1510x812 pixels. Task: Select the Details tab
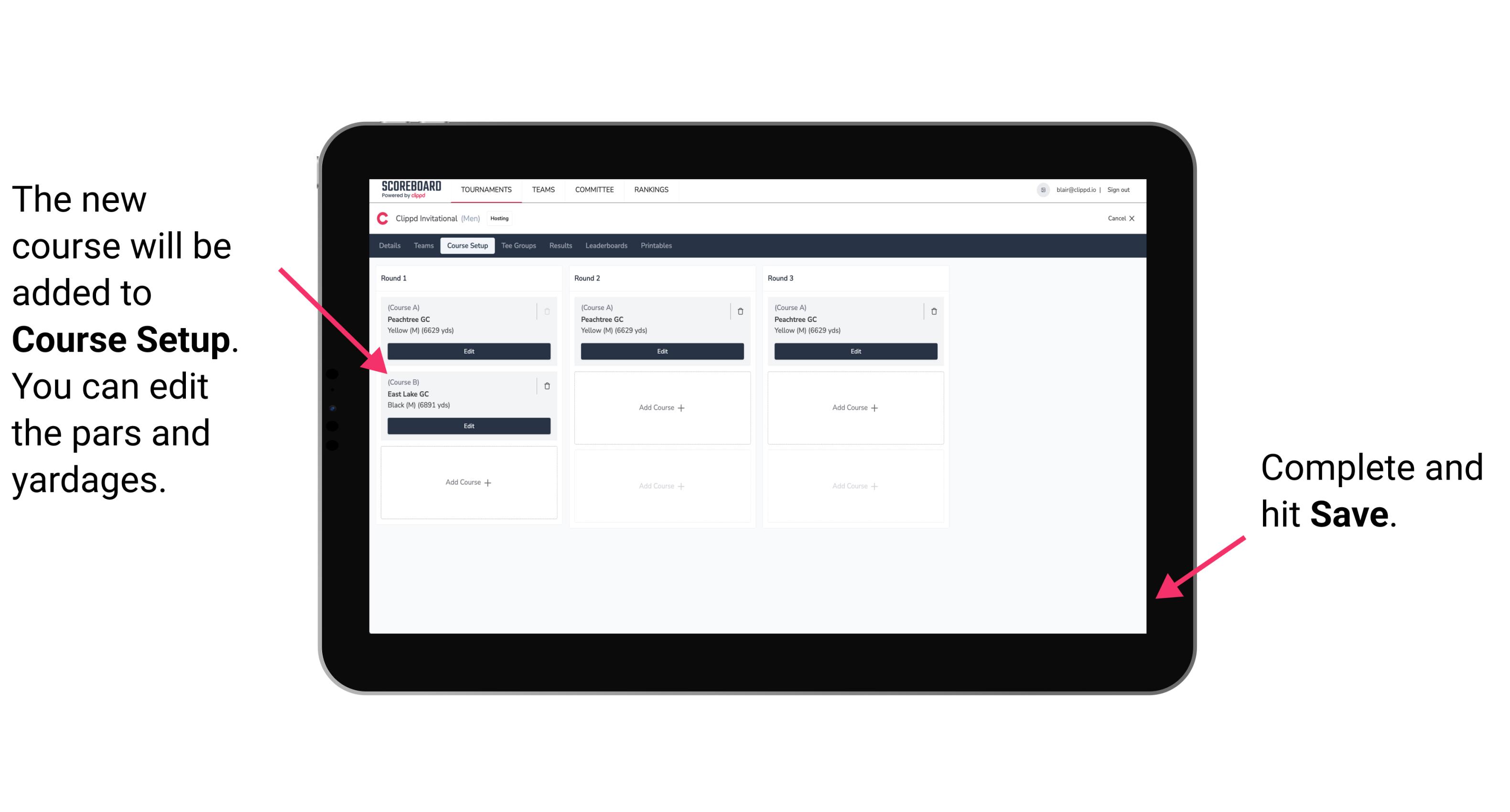click(392, 246)
